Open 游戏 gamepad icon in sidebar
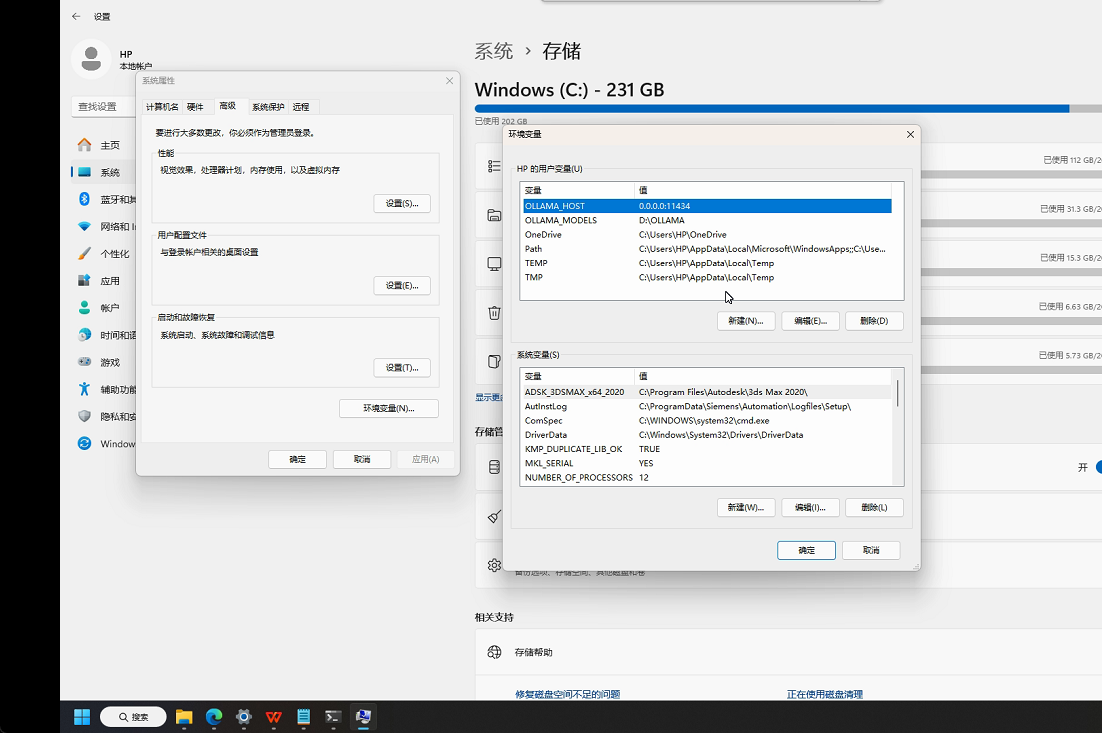This screenshot has height=733, width=1102. coord(84,362)
